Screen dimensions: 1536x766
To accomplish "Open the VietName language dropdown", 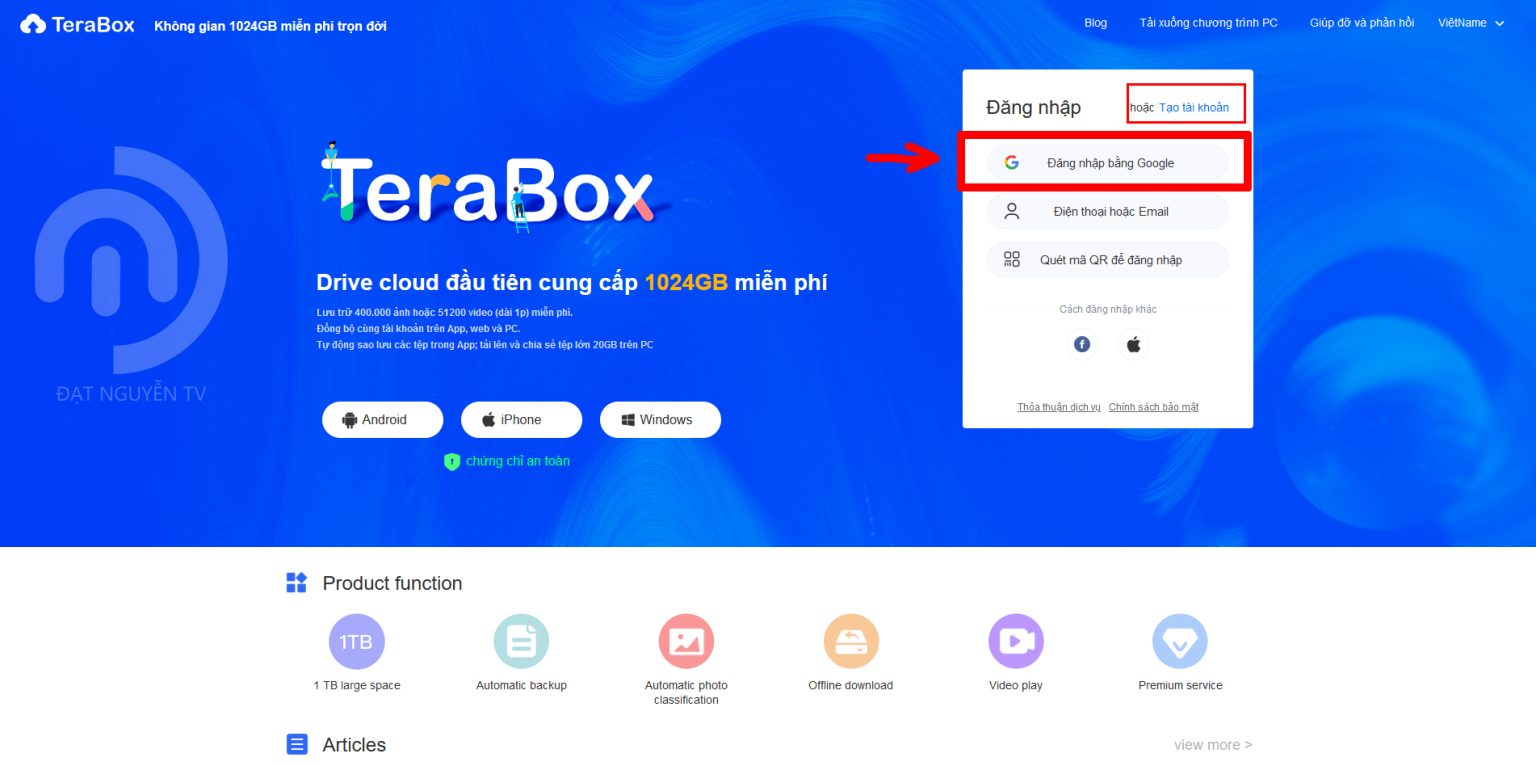I will pyautogui.click(x=1470, y=22).
